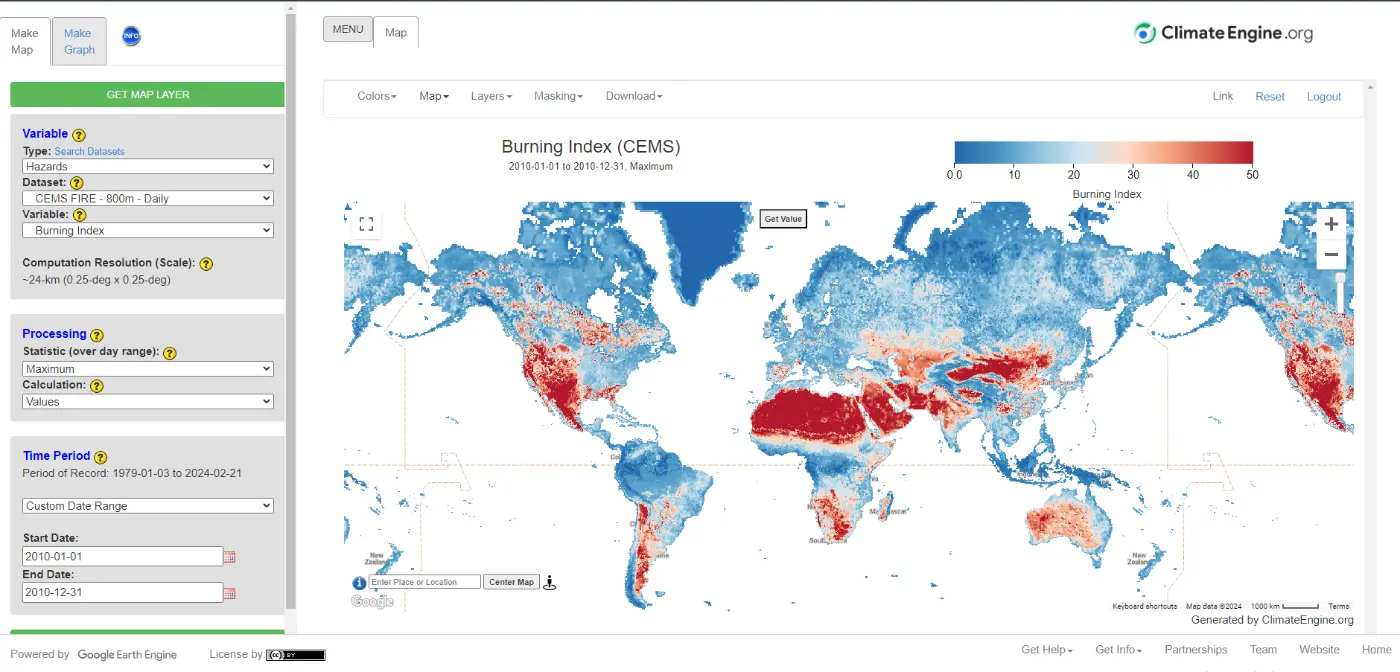Open the Masking menu

coord(558,96)
